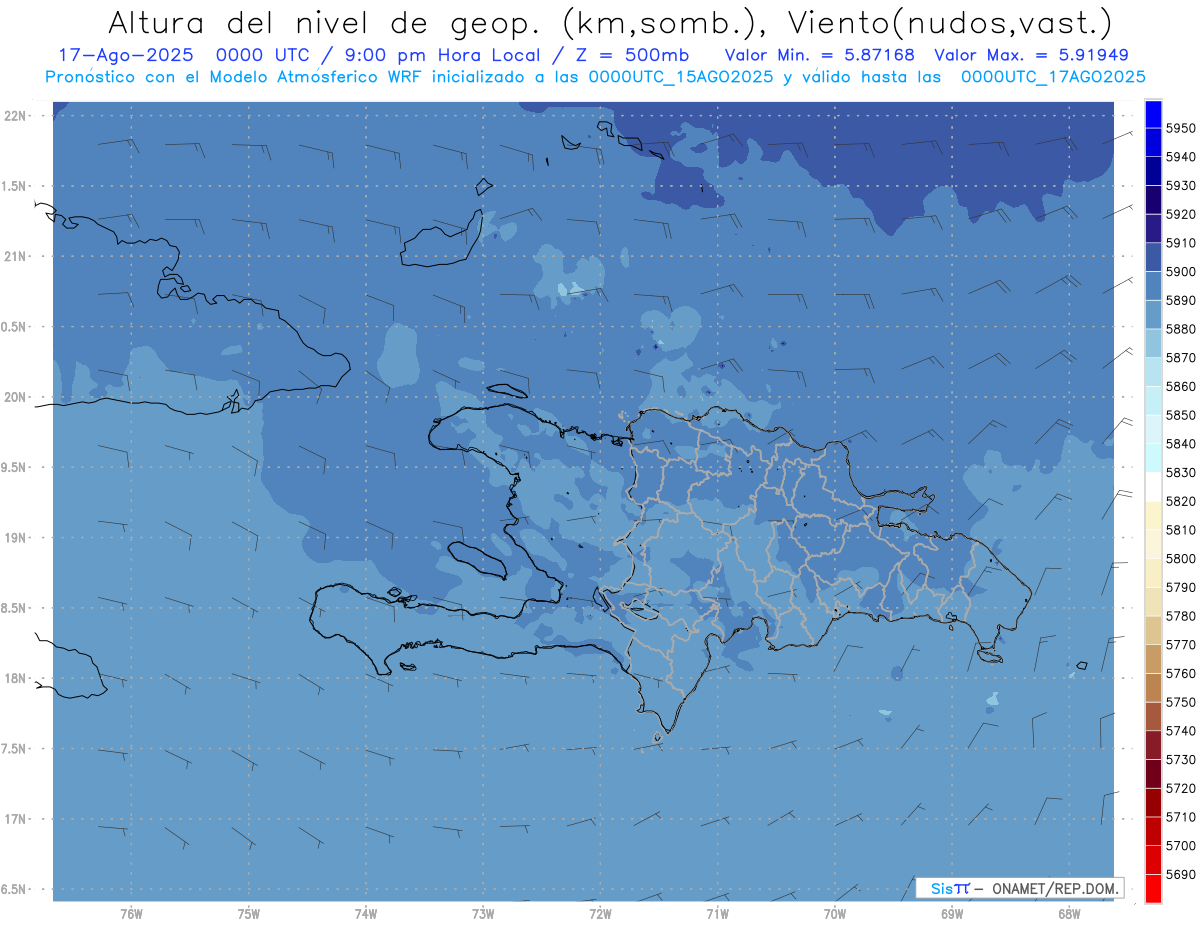Click the legend value 5780
This screenshot has width=1200, height=927.
[x=1180, y=616]
